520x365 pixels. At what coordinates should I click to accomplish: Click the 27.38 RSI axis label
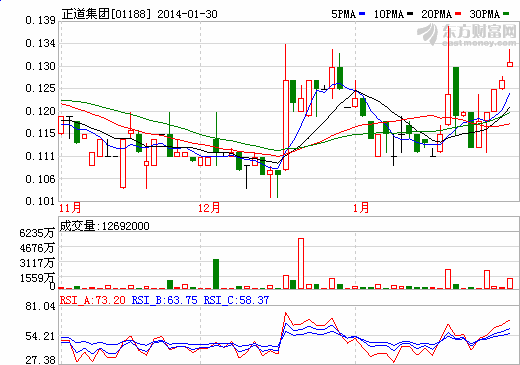(40, 360)
